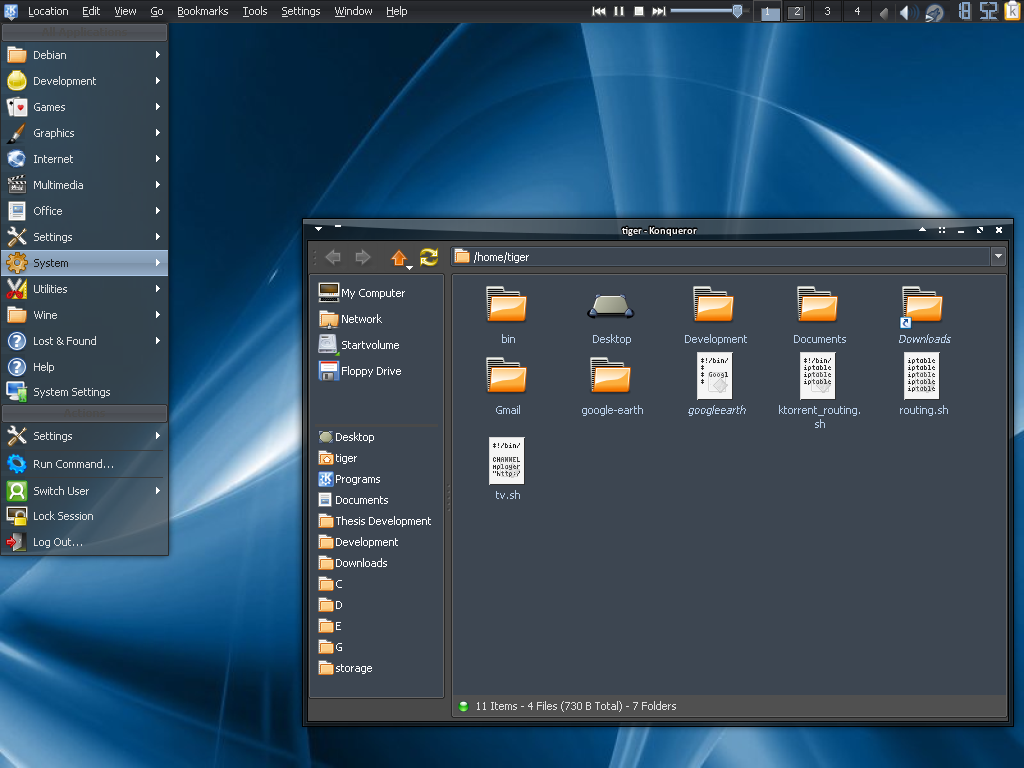Select Thesis Development in sidebar list
Image resolution: width=1024 pixels, height=768 pixels.
375,520
